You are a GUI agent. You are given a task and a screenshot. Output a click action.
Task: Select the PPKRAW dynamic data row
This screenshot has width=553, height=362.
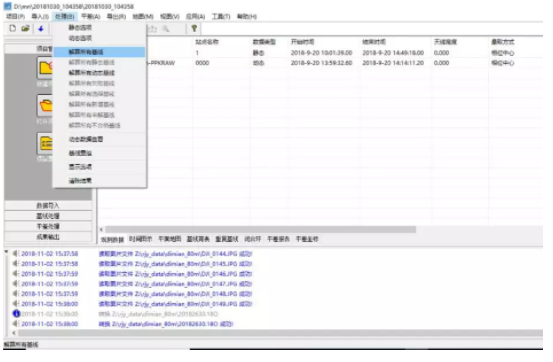click(x=319, y=63)
